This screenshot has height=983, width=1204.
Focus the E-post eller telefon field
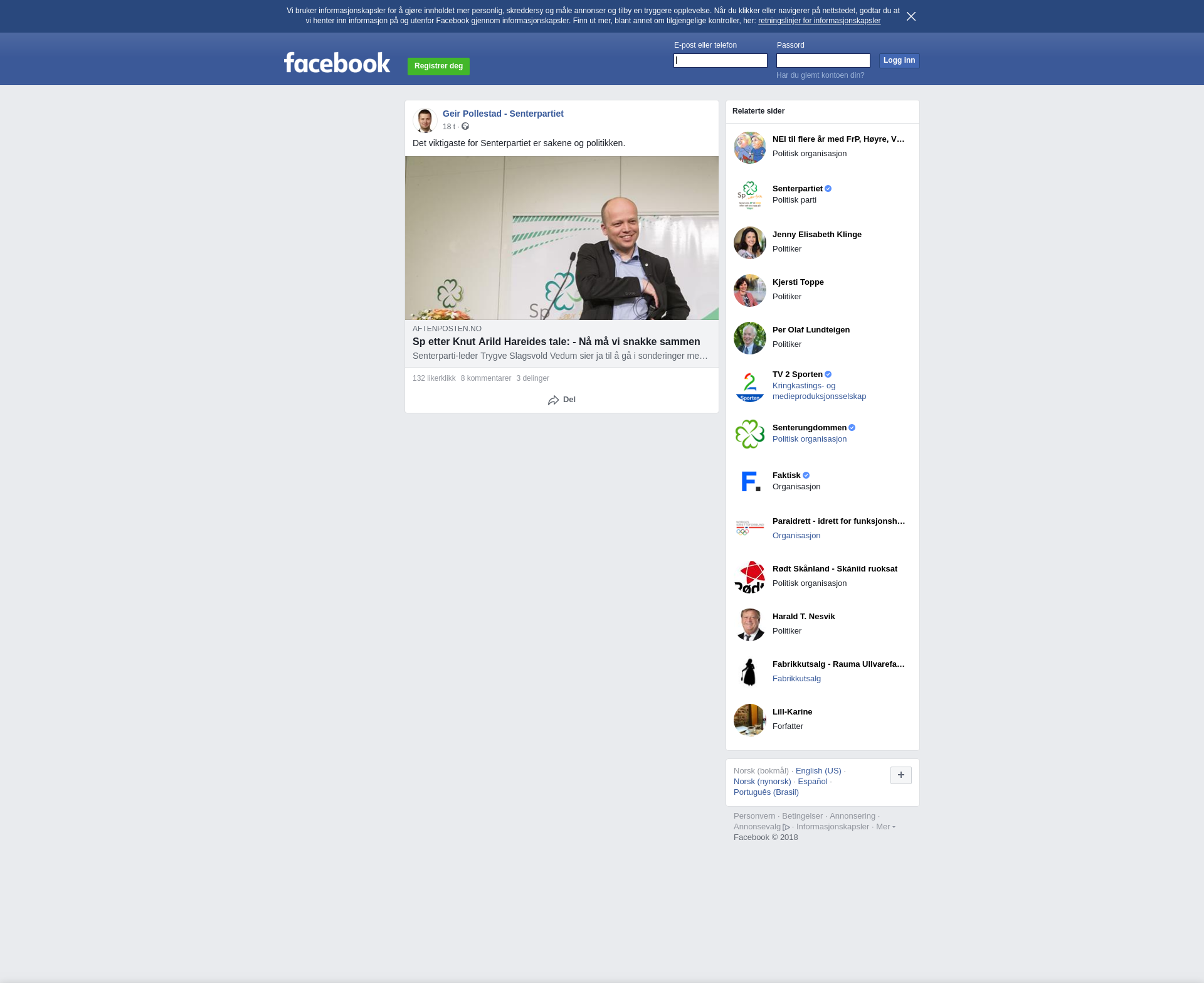(721, 61)
